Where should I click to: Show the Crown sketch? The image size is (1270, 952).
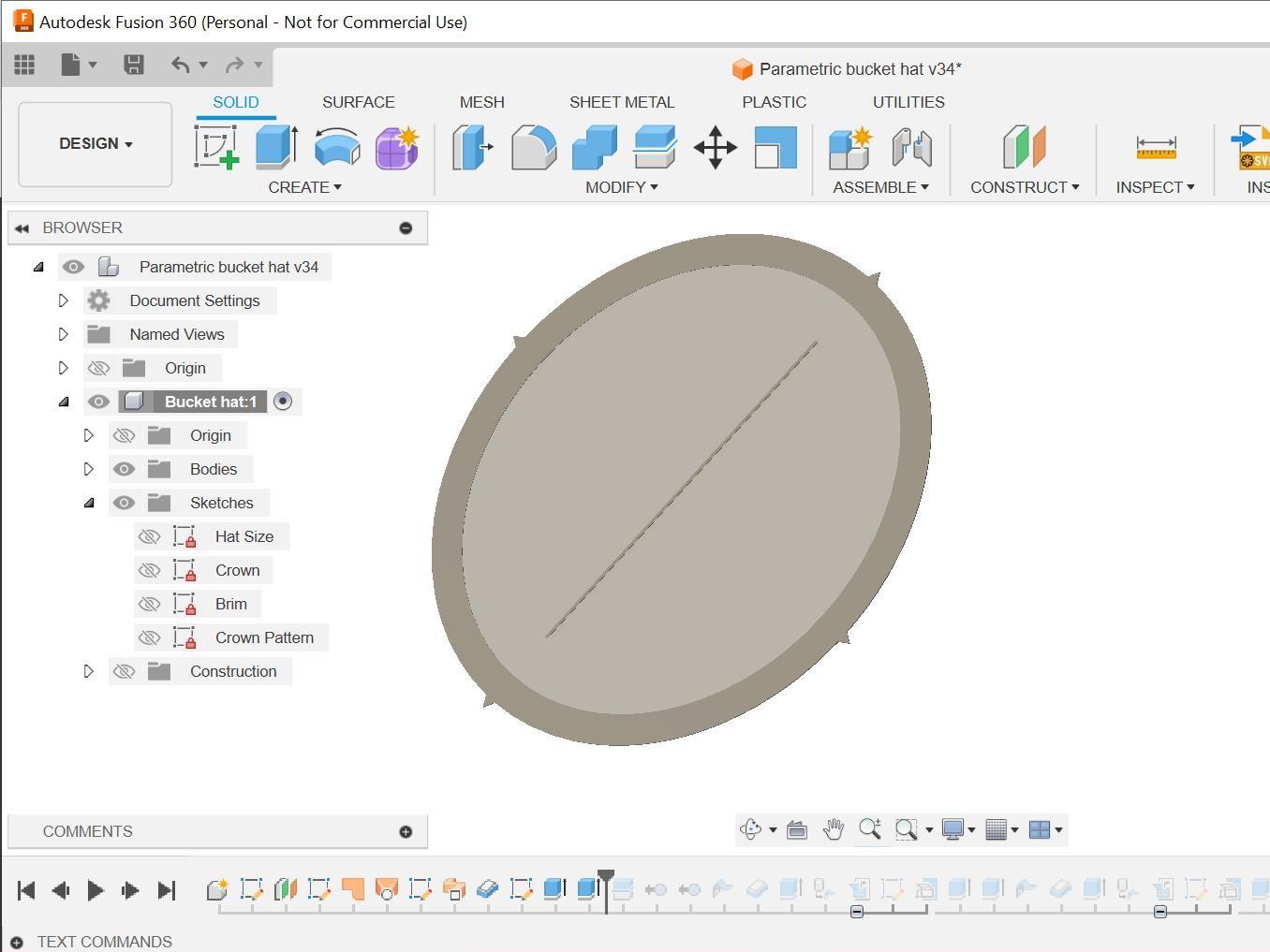149,570
